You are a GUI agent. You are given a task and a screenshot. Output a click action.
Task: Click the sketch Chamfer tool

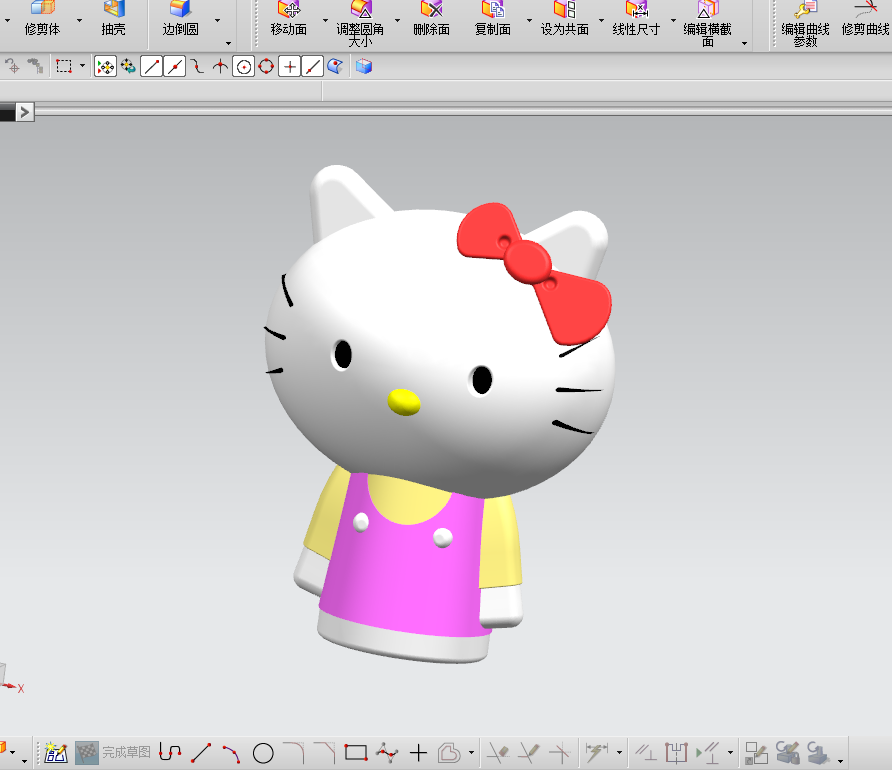pos(324,753)
